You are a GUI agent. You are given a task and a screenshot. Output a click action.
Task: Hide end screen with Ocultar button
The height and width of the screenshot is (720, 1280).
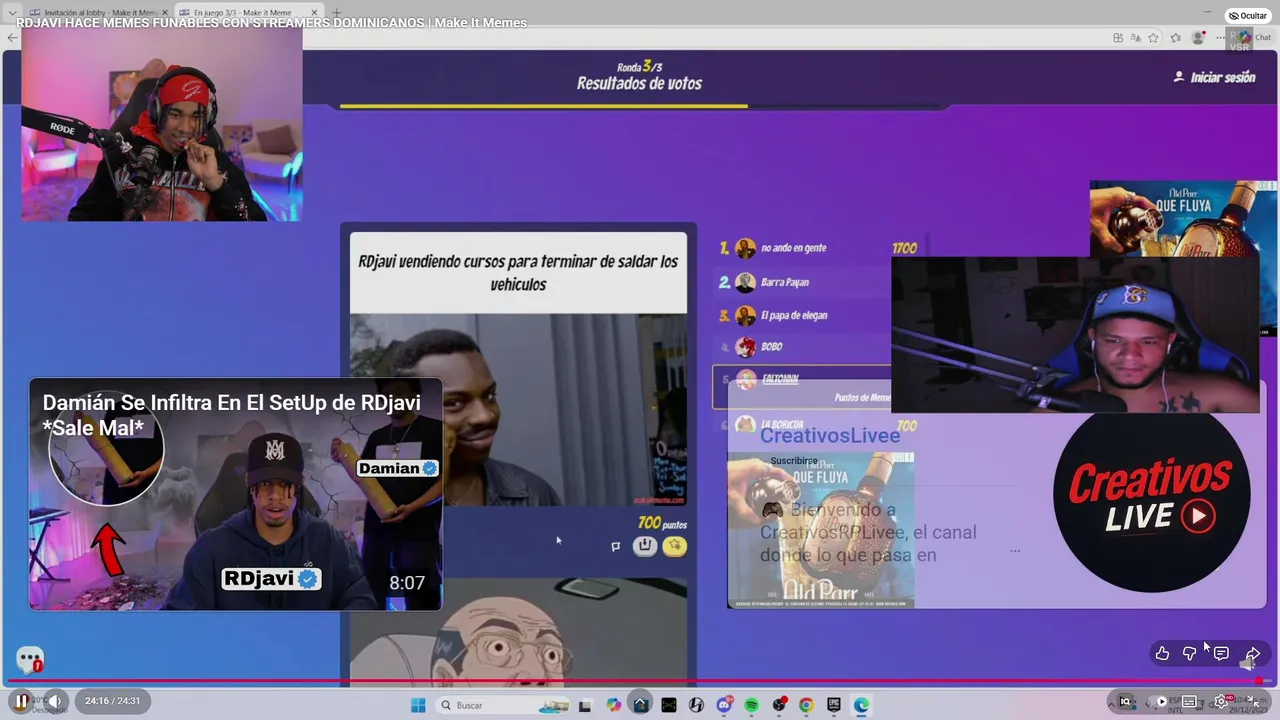click(1248, 16)
